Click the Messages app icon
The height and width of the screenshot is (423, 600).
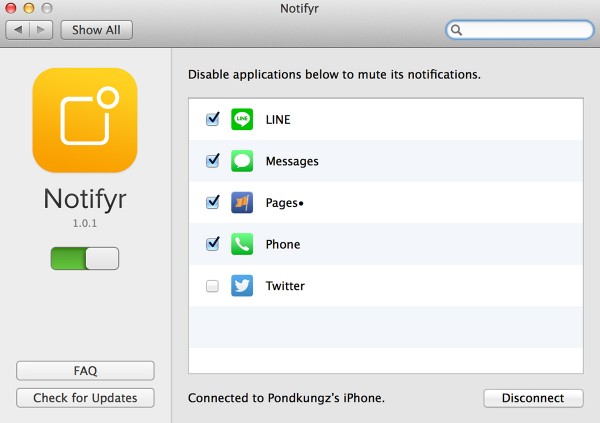click(x=242, y=161)
